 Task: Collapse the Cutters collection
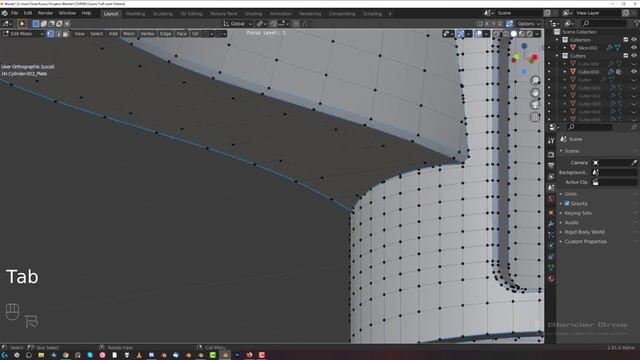tap(557, 56)
